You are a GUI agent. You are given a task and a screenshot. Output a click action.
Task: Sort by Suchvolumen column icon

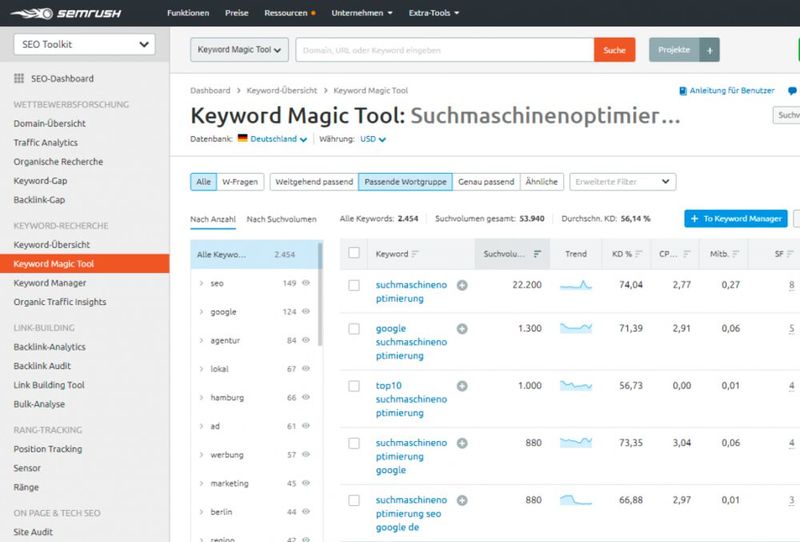537,254
